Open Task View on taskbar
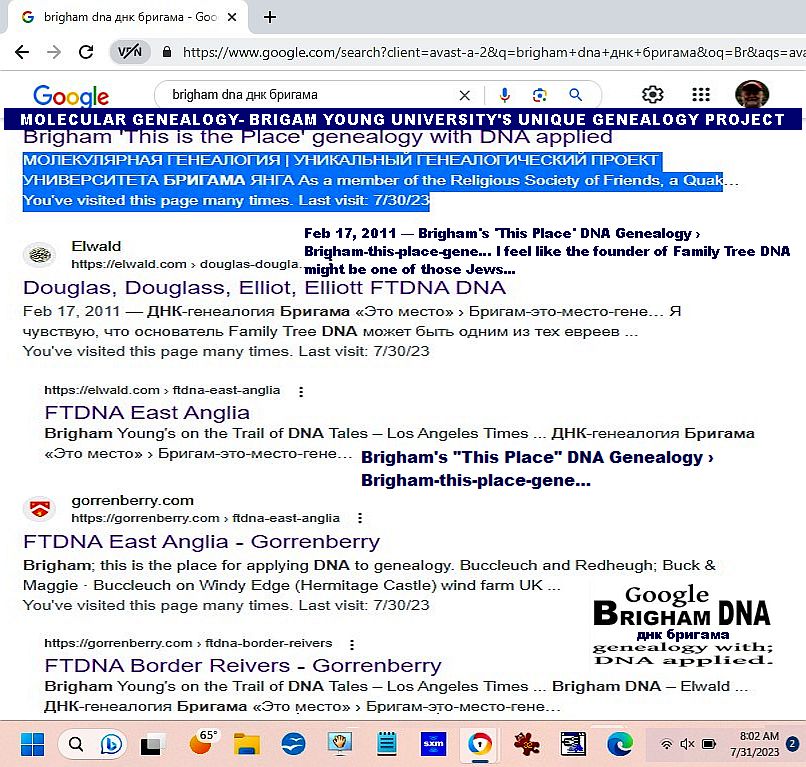Screen dimensions: 806x767 (x=151, y=745)
